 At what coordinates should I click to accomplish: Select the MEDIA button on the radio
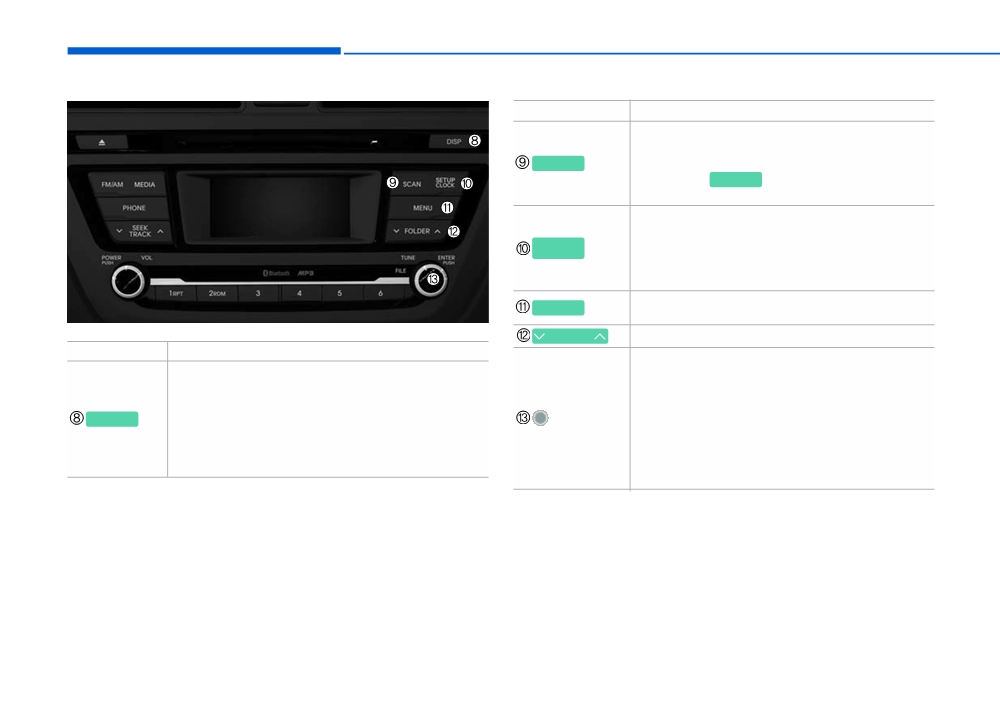pyautogui.click(x=145, y=184)
